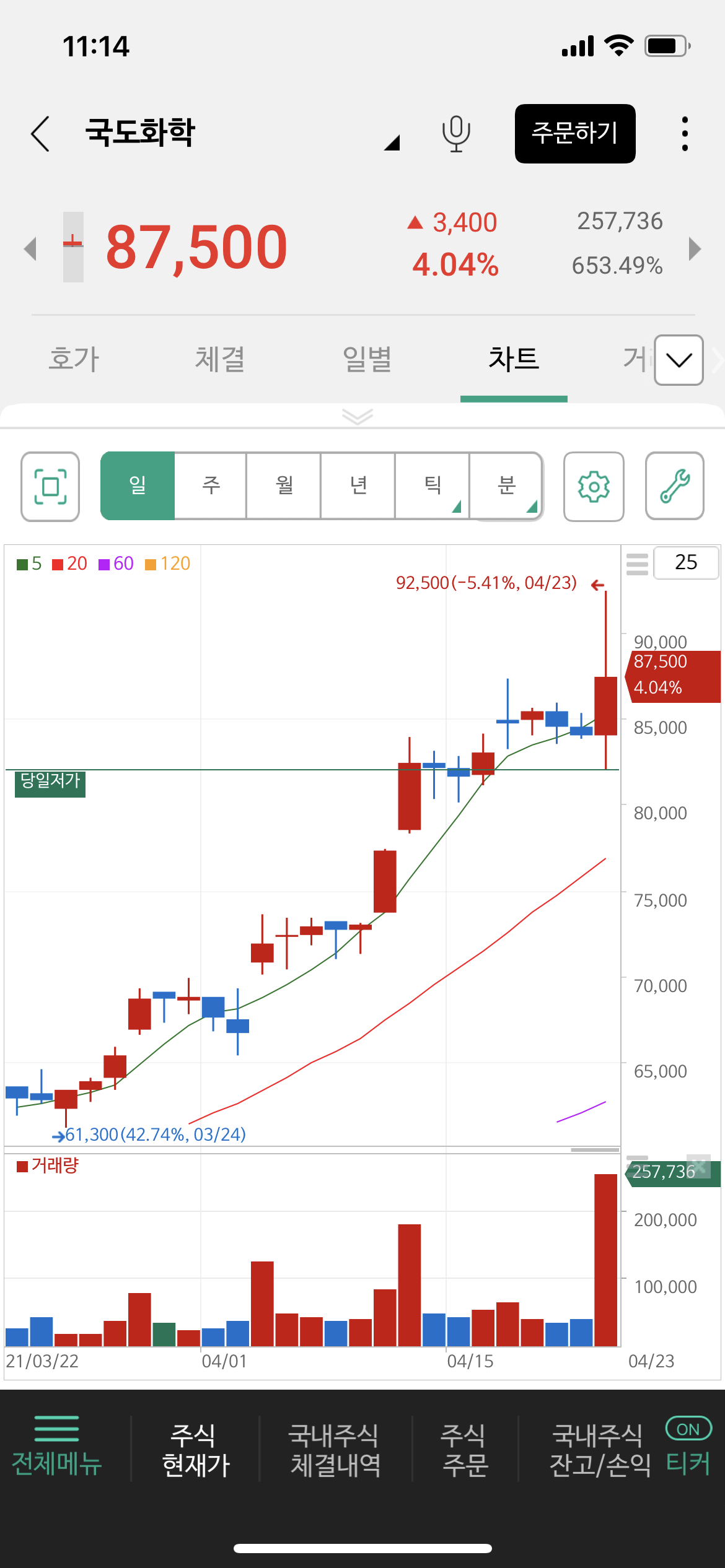Tap the current price 87,500
The width and height of the screenshot is (725, 1568).
click(196, 248)
